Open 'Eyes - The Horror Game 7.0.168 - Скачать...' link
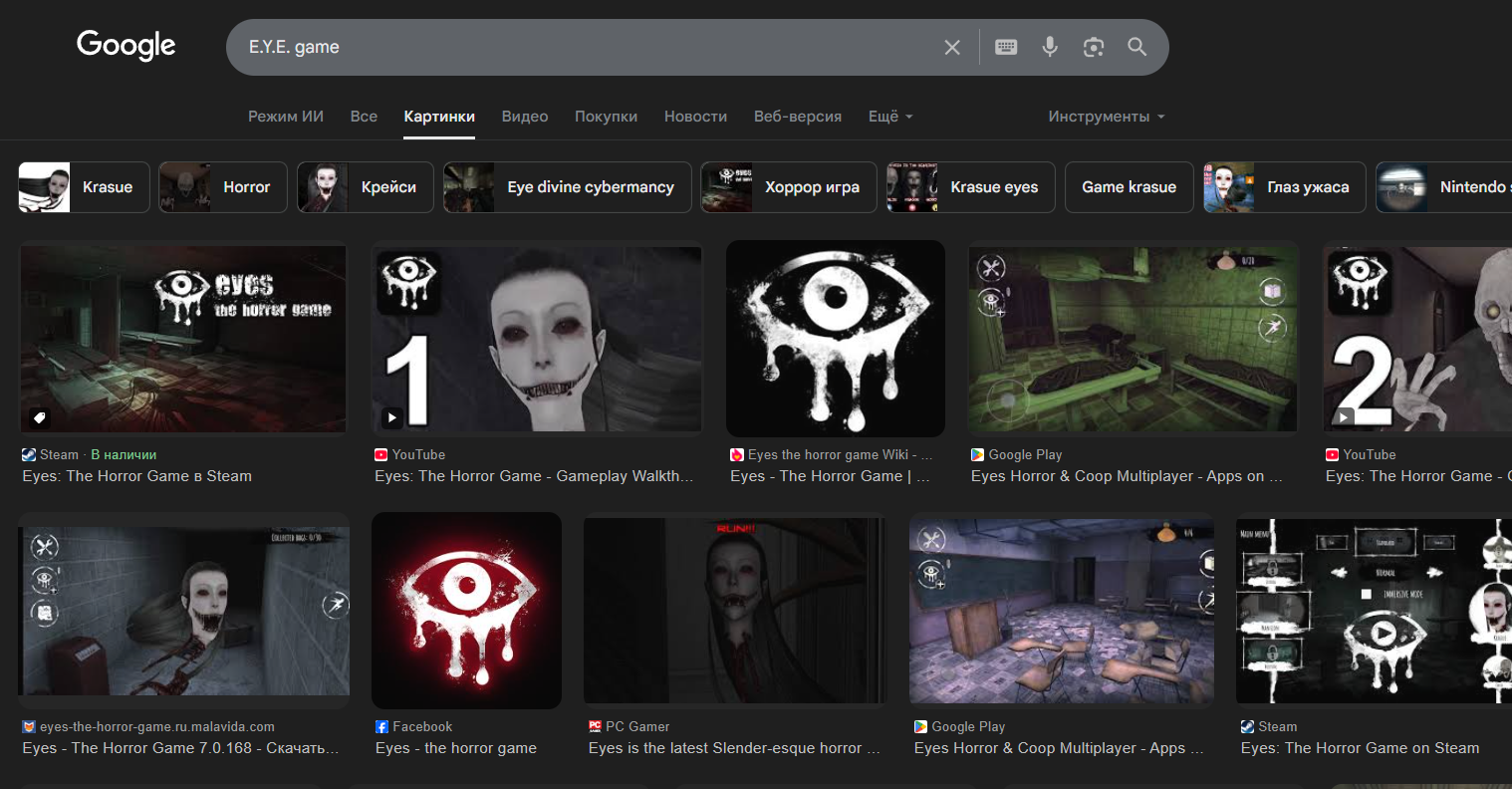 tap(181, 748)
